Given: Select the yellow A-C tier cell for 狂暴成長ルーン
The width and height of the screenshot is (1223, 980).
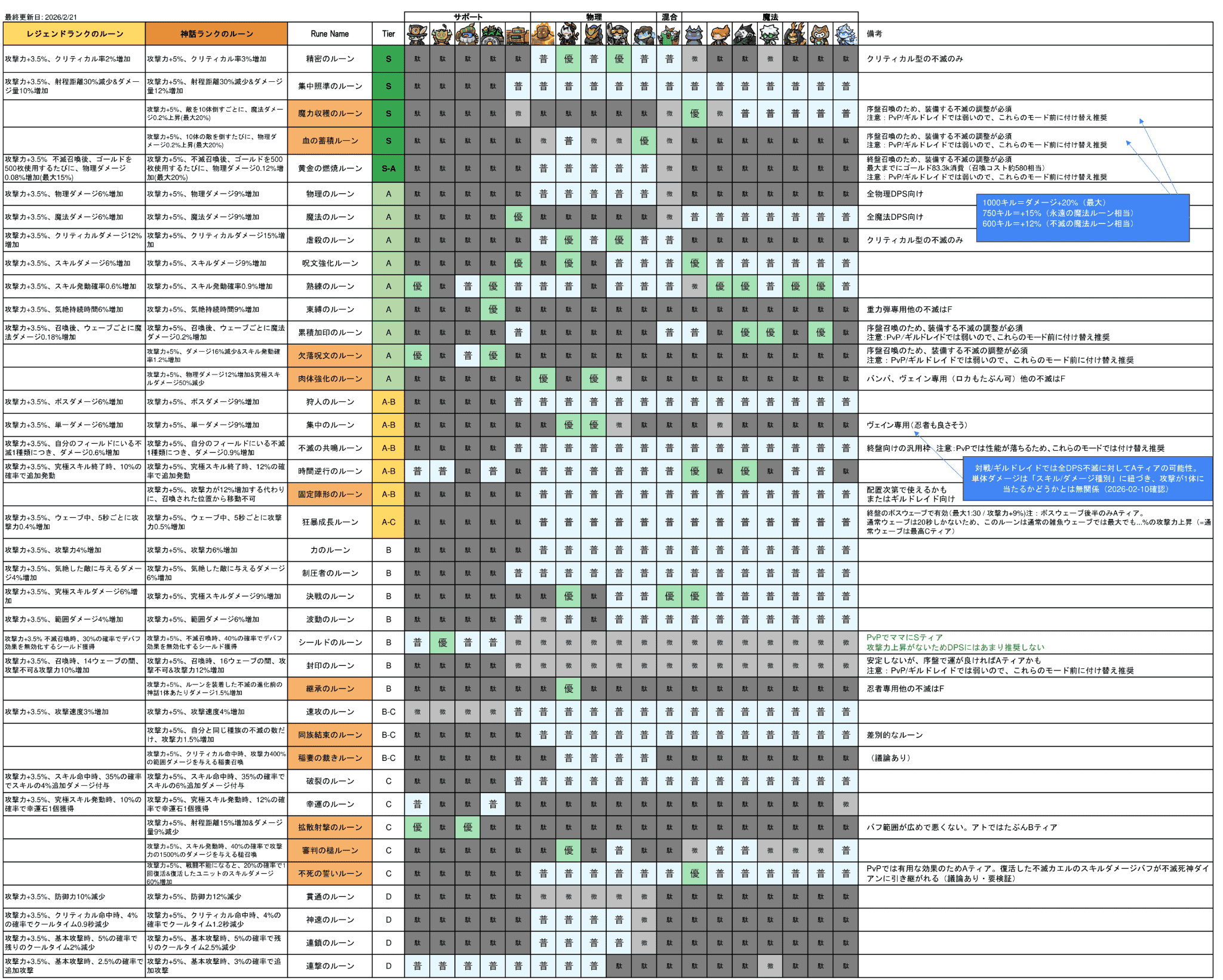Looking at the screenshot, I should point(388,522).
